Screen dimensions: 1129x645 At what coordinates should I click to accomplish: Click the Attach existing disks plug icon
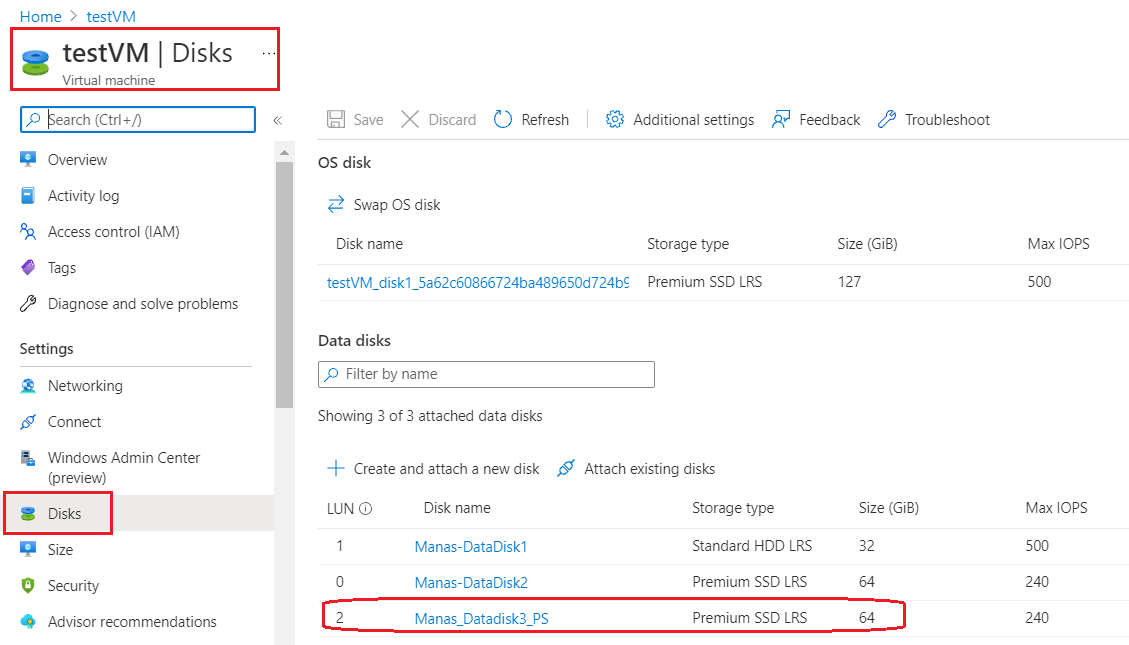pyautogui.click(x=566, y=469)
